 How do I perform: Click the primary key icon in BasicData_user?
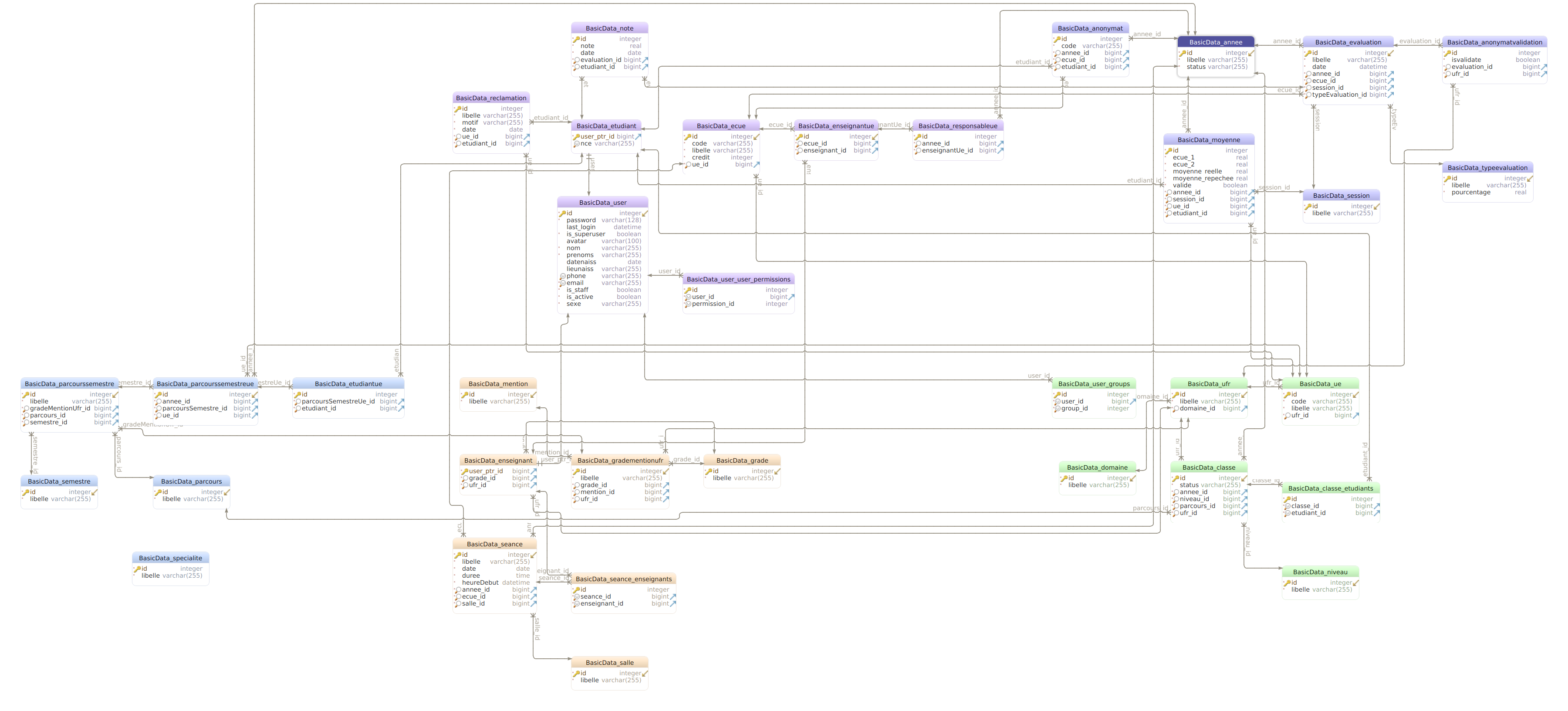point(562,213)
